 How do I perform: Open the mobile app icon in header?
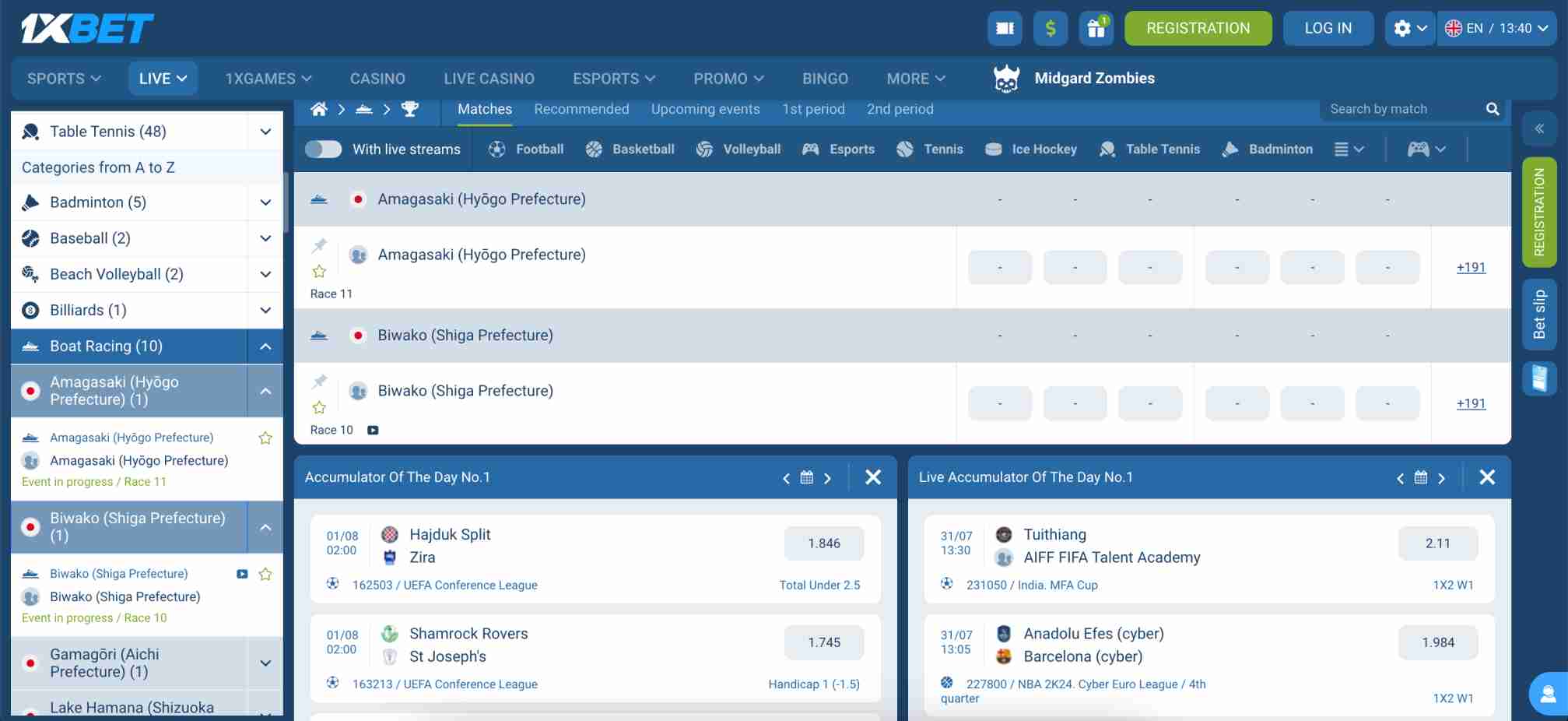(1005, 29)
